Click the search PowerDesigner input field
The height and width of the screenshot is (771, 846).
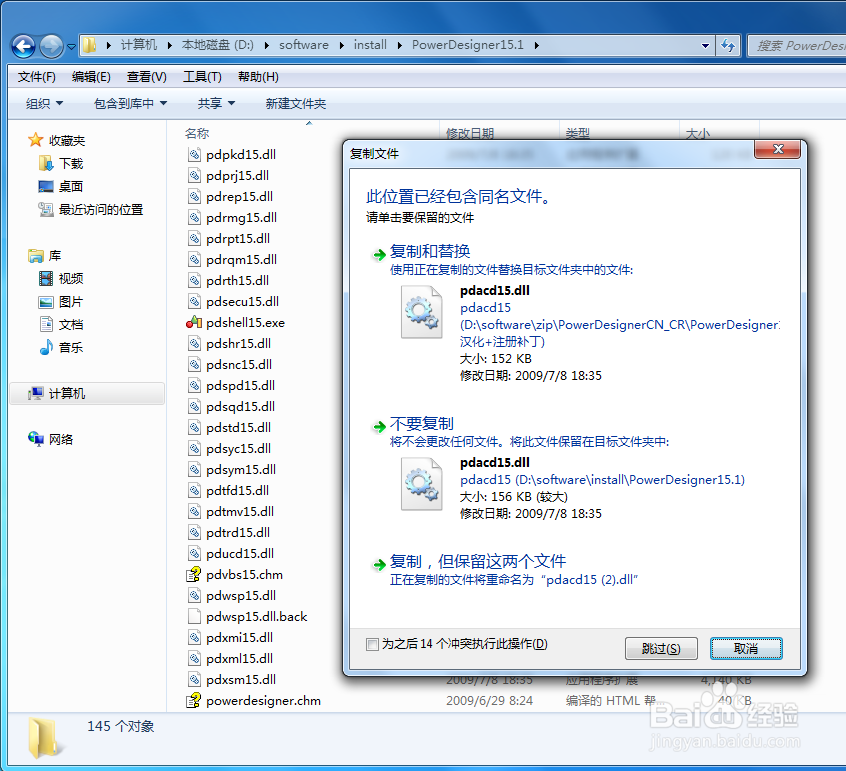(797, 46)
